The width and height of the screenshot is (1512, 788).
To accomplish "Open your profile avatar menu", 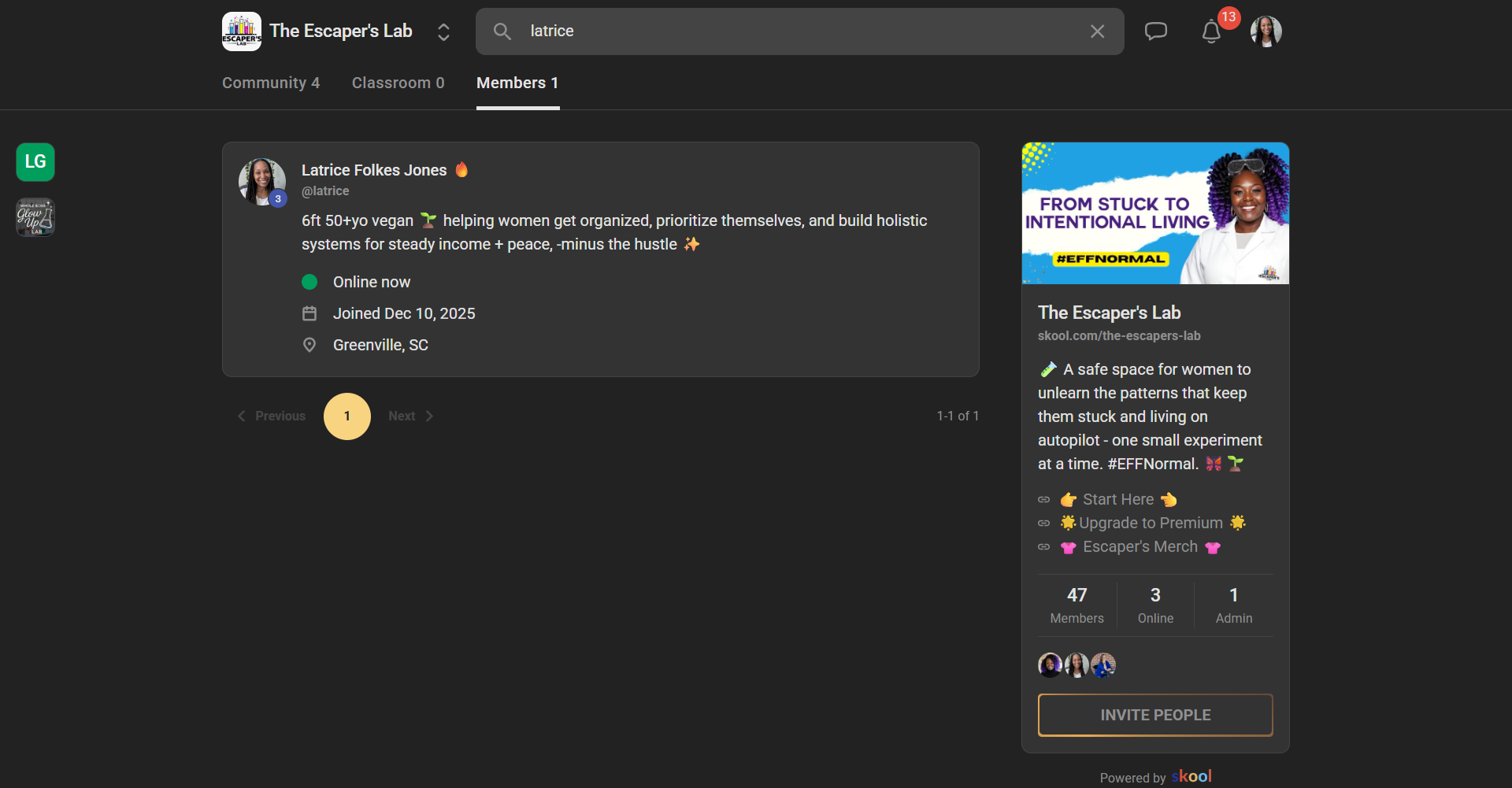I will coord(1266,31).
